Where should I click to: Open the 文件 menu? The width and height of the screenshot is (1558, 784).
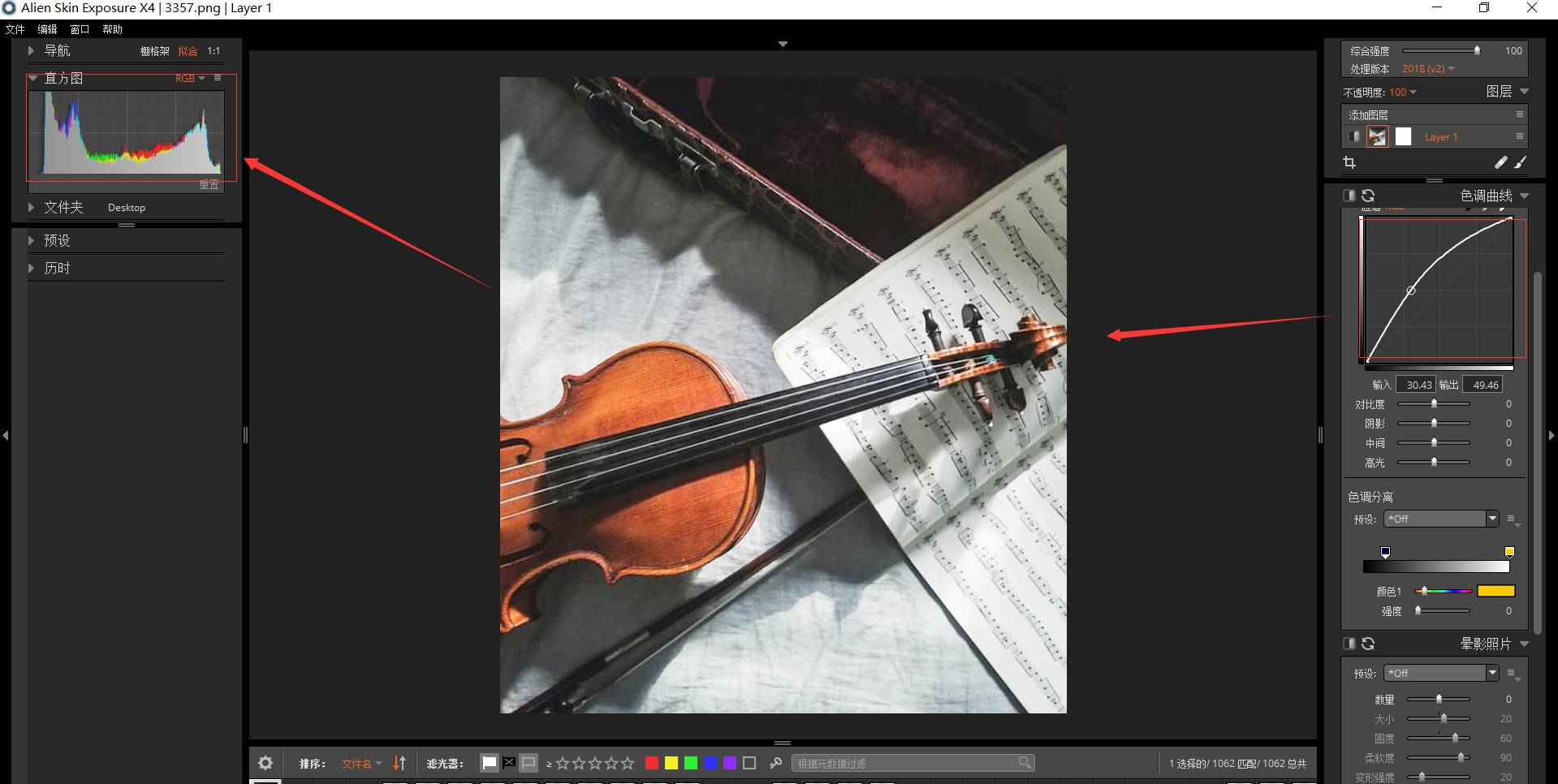15,29
